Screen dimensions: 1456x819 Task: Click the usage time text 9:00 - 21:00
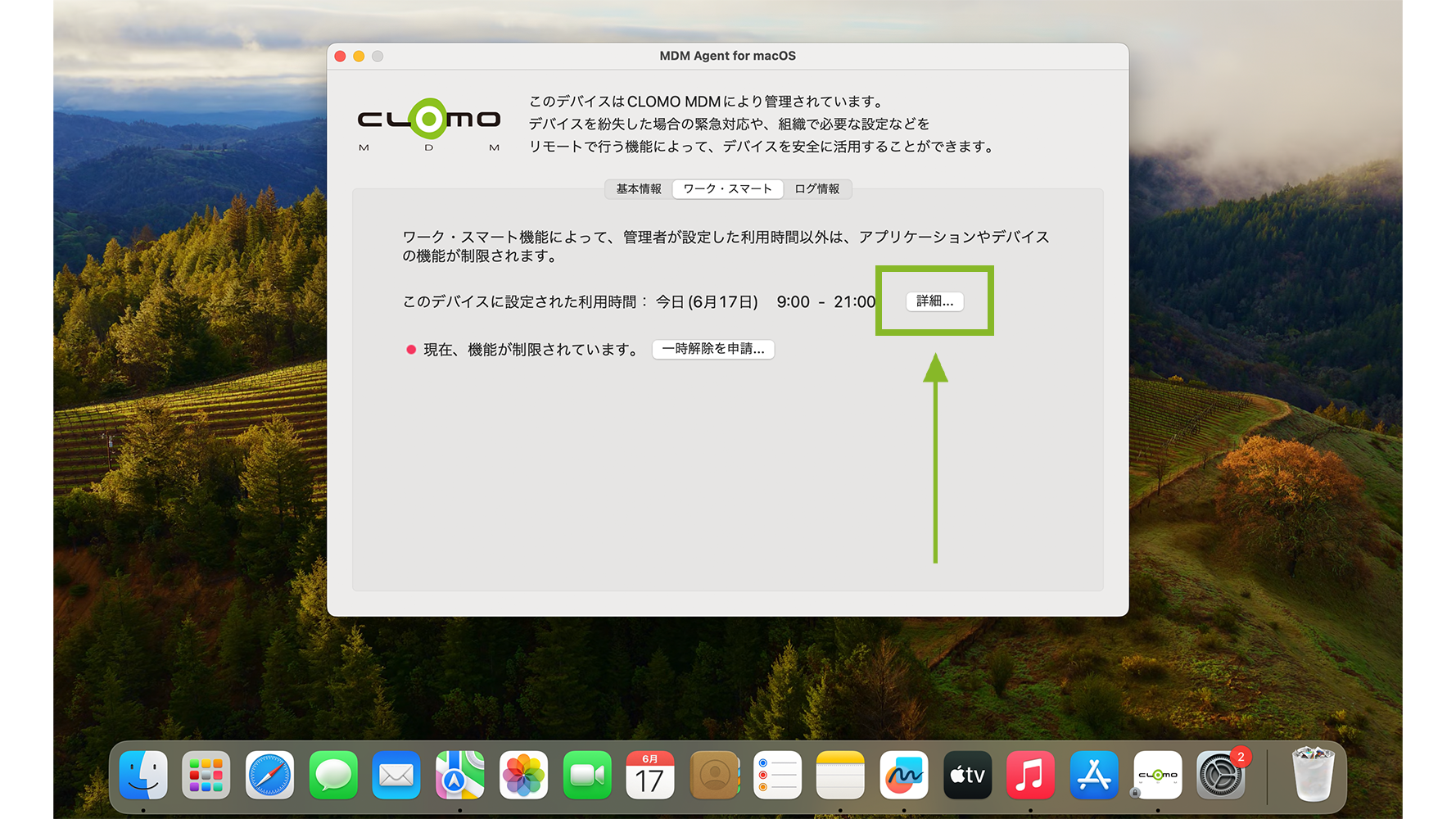[826, 302]
